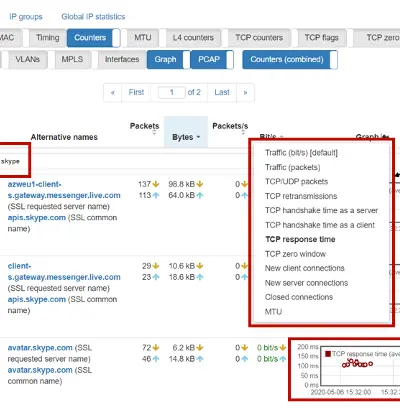The height and width of the screenshot is (412, 400).
Task: Click download arrow next to 98.8 kB
Action: (200, 184)
